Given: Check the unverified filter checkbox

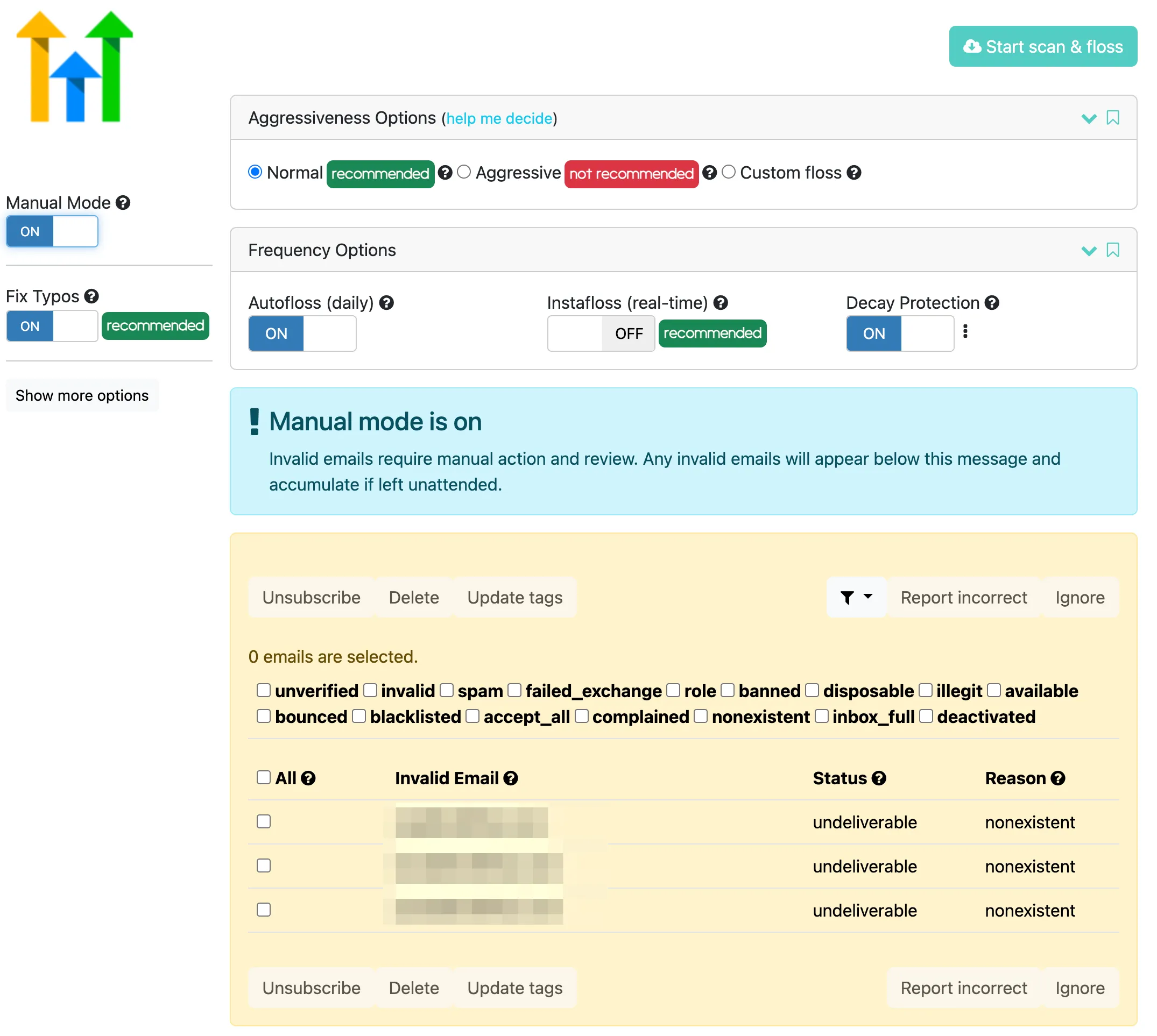Looking at the screenshot, I should 264,691.
